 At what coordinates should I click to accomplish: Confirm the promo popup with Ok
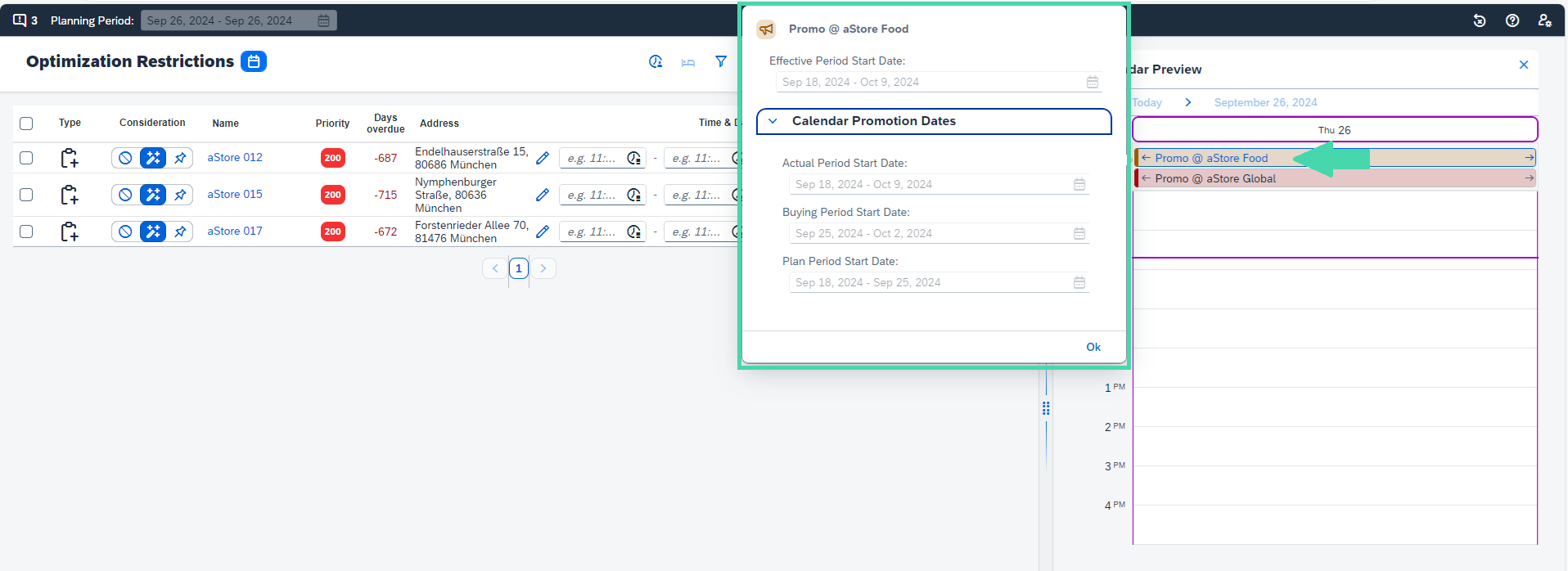pyautogui.click(x=1093, y=347)
